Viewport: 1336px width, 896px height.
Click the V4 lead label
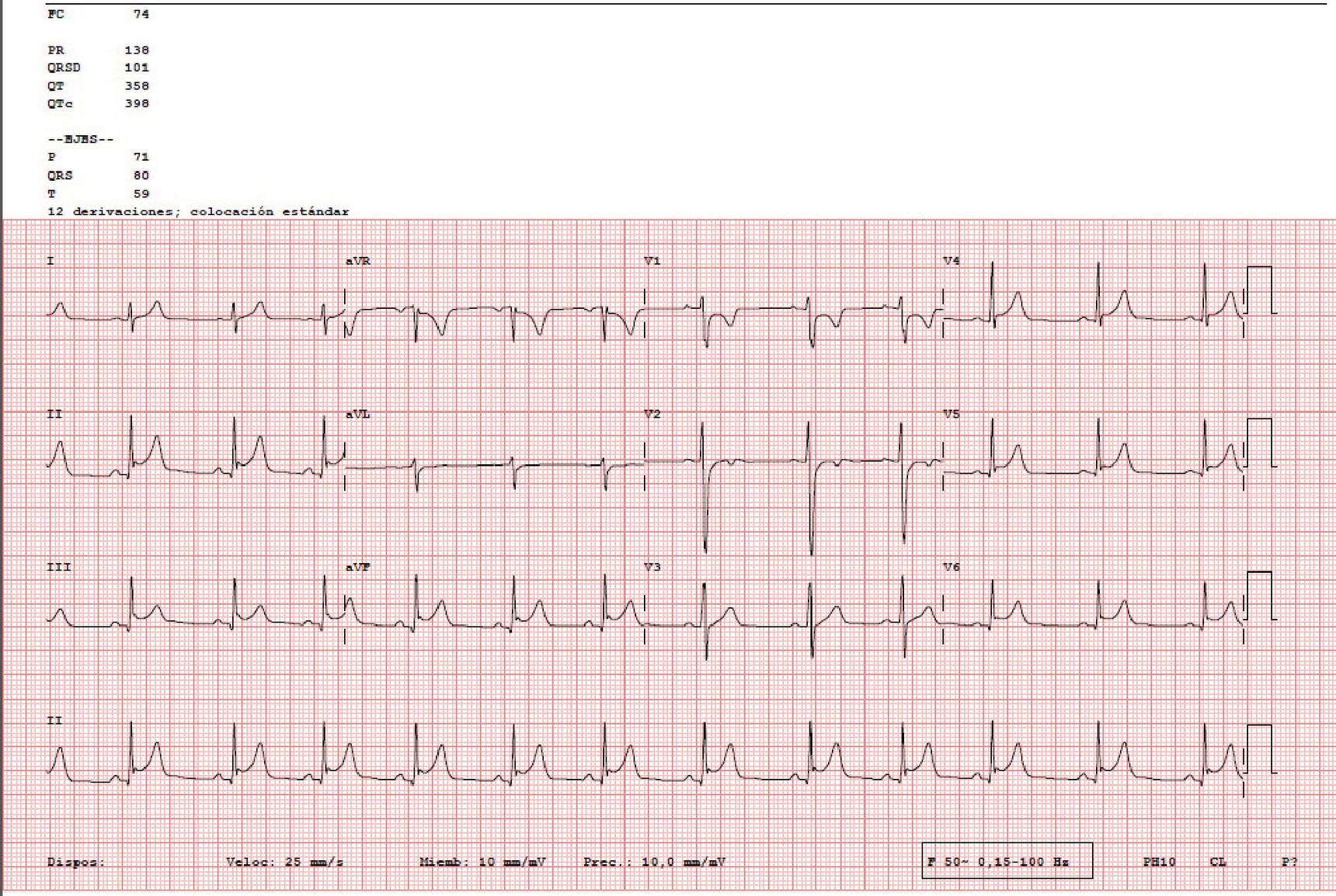(x=952, y=261)
